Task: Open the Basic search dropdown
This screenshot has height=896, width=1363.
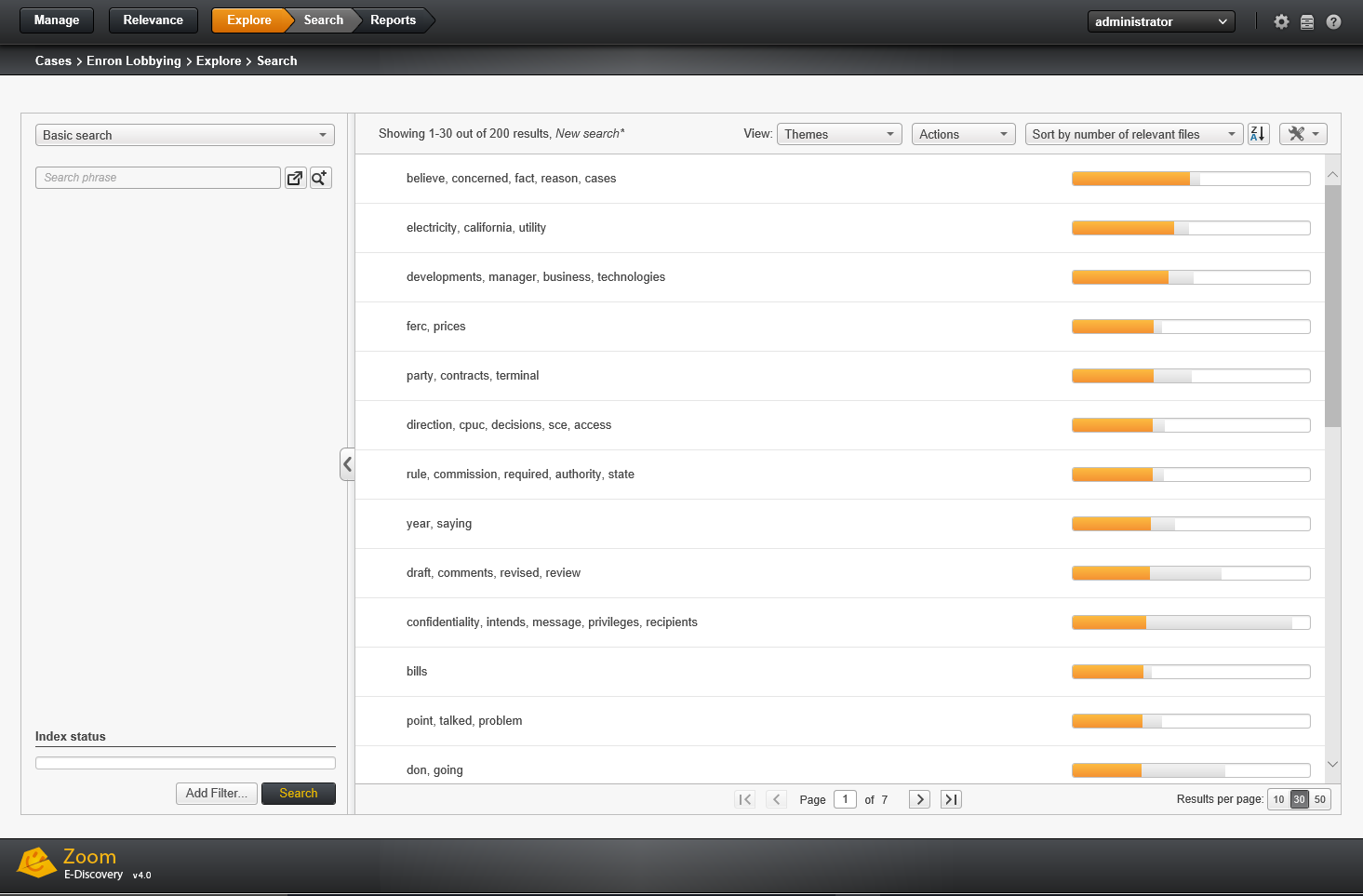Action: click(184, 134)
